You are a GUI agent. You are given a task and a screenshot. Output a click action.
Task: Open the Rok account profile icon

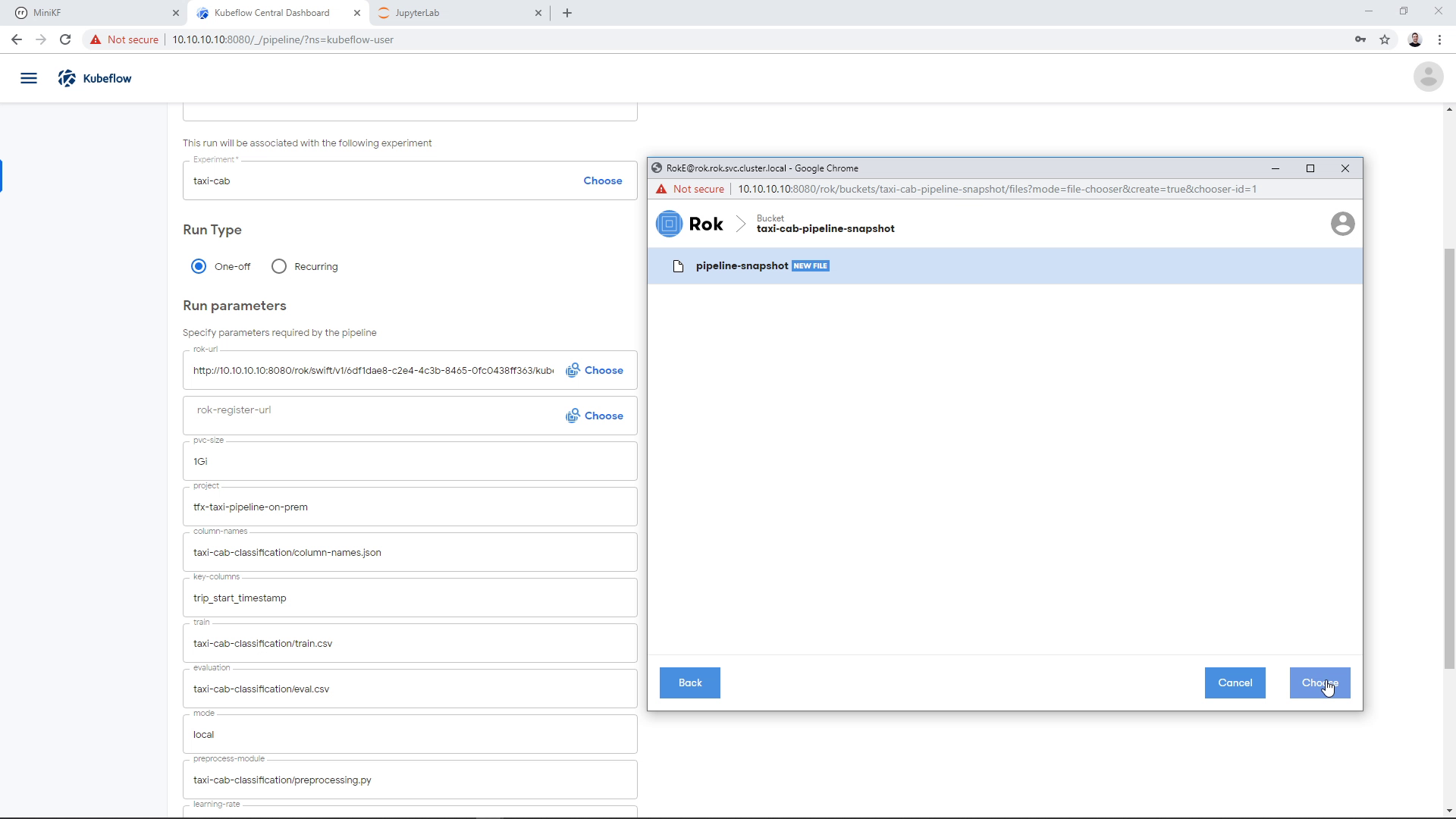tap(1342, 224)
